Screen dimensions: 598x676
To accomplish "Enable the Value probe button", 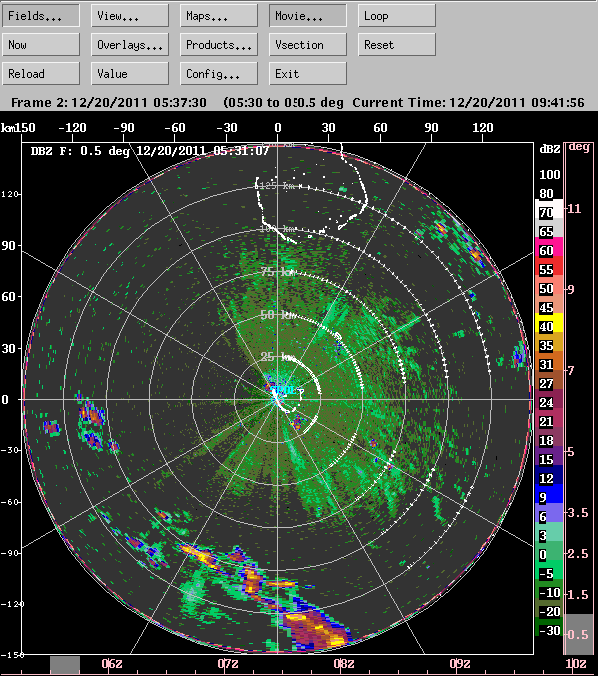I will pyautogui.click(x=130, y=74).
